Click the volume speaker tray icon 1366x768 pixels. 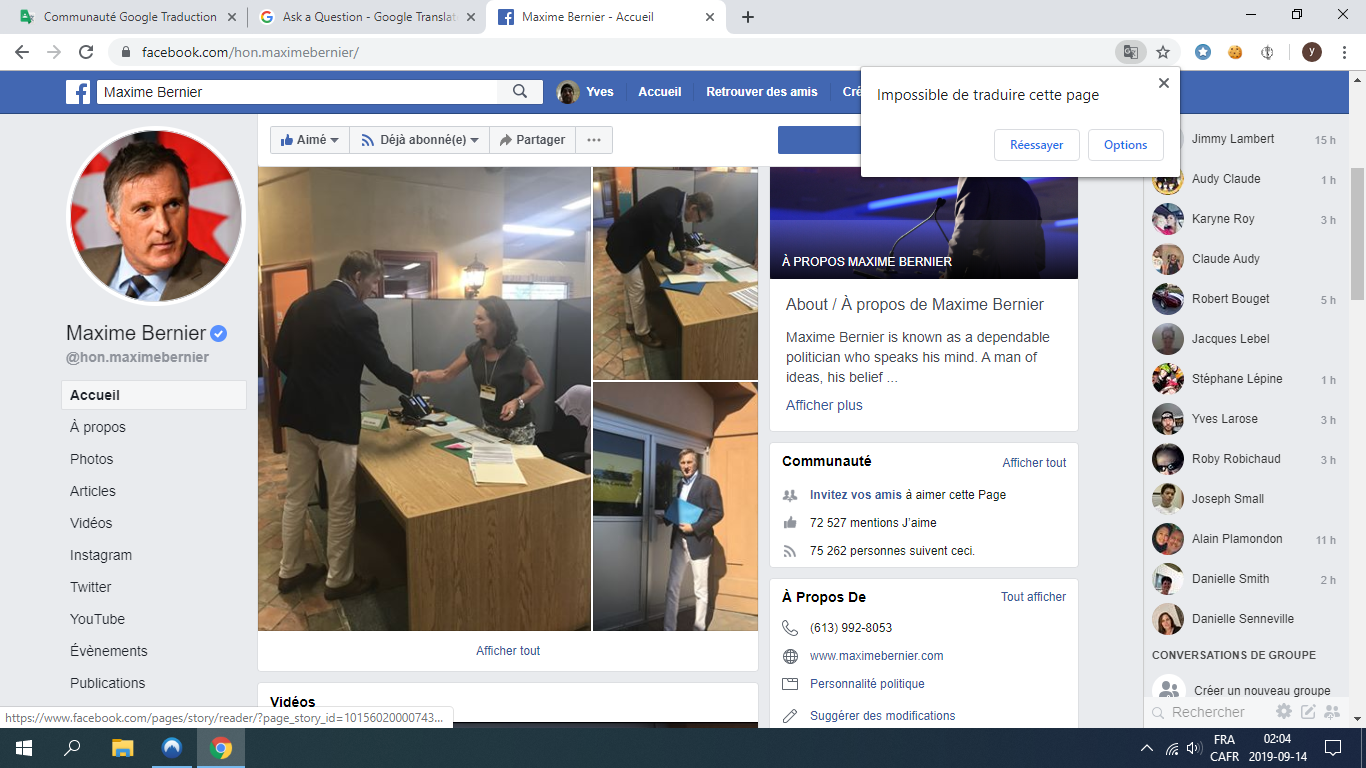[x=1193, y=748]
